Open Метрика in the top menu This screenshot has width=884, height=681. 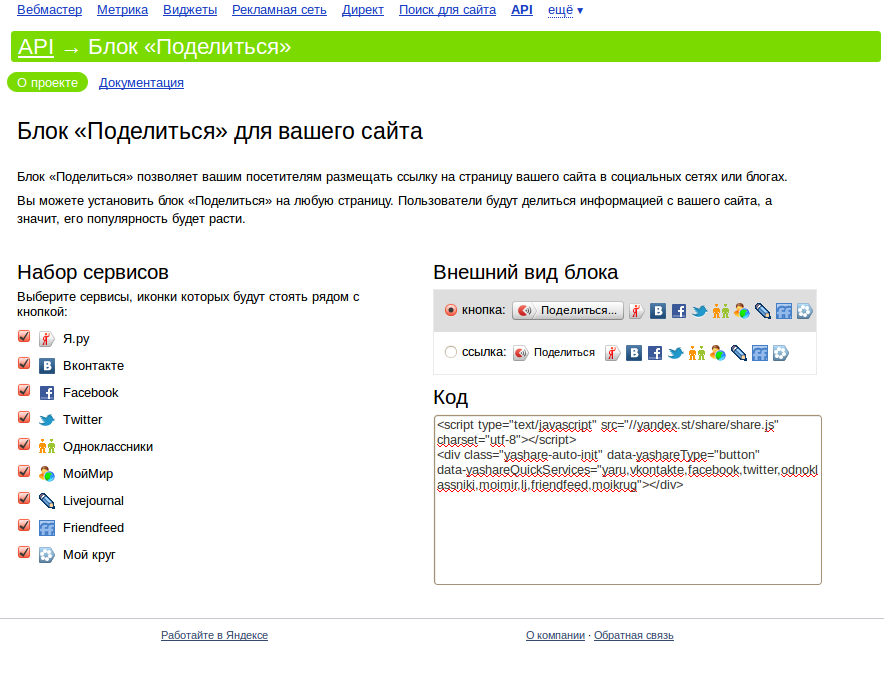coord(123,10)
